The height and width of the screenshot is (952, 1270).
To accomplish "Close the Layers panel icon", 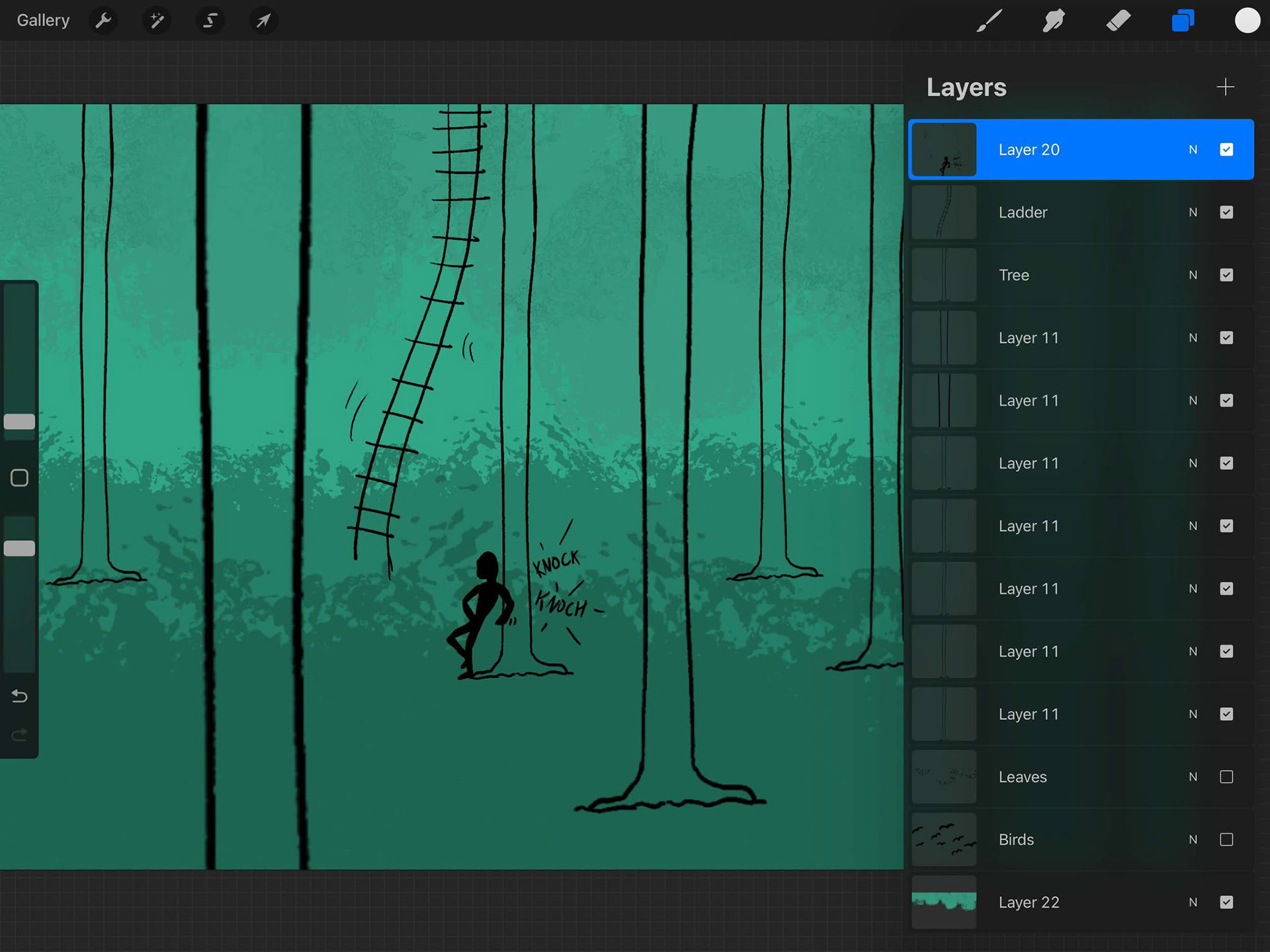I will 1183,20.
